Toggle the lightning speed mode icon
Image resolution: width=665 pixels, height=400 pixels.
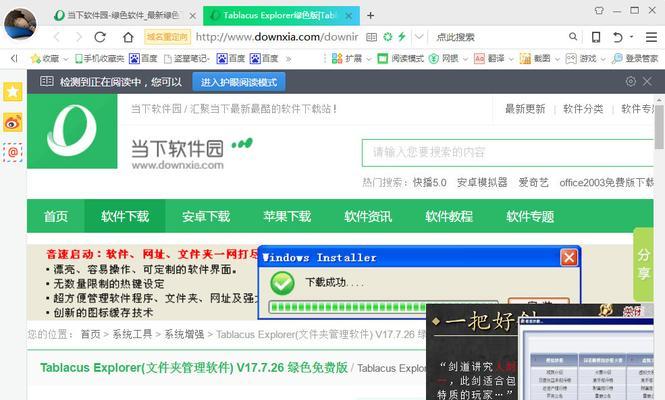coord(402,37)
